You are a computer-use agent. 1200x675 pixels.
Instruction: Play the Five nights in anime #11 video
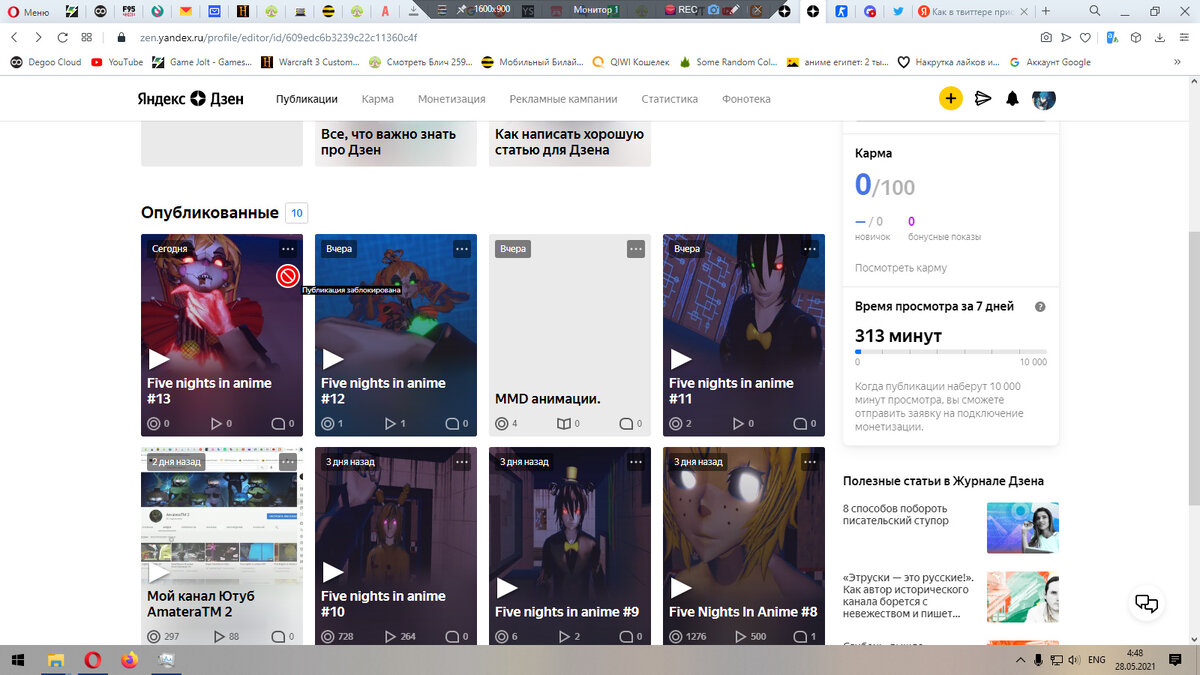point(681,359)
